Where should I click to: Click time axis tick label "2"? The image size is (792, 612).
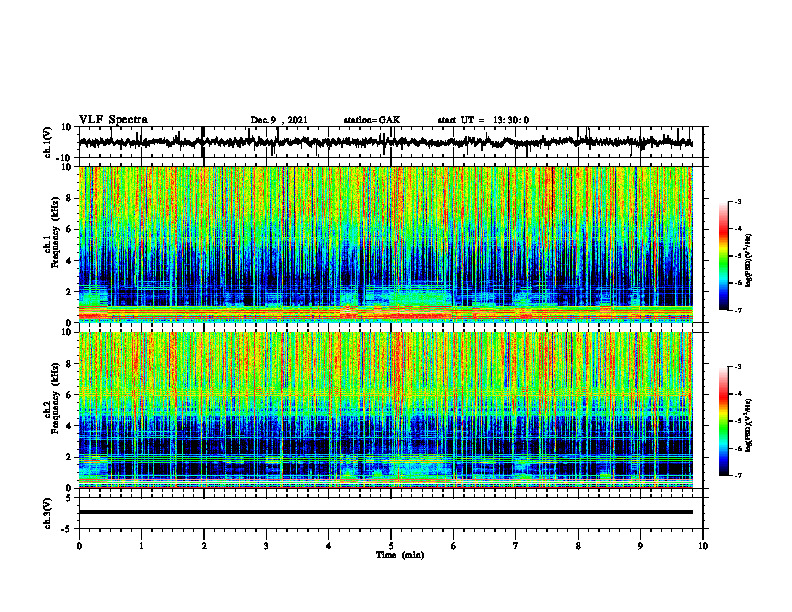[204, 546]
